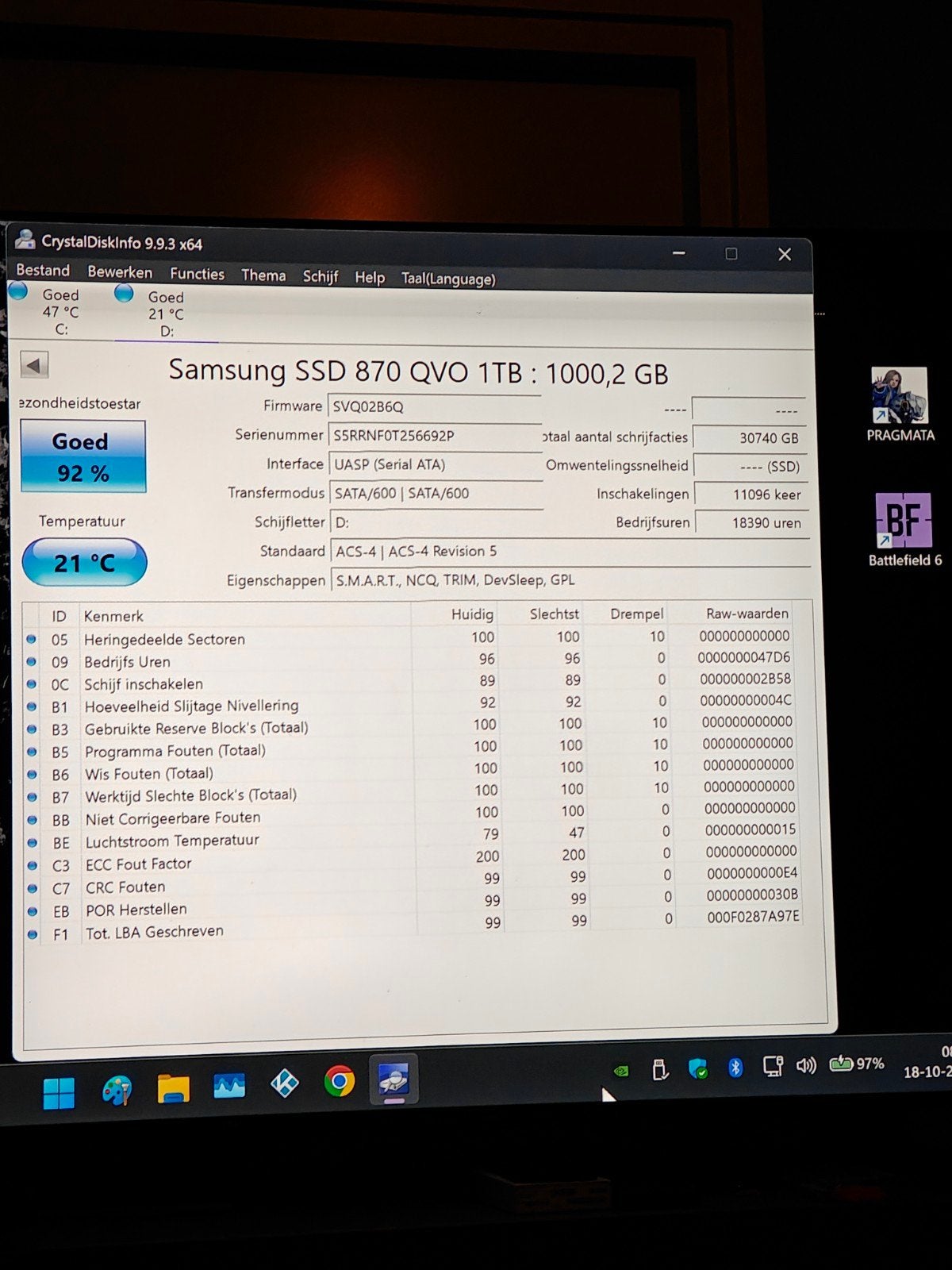
Task: Open the blue graph monitor taskbar app
Action: 229,1085
